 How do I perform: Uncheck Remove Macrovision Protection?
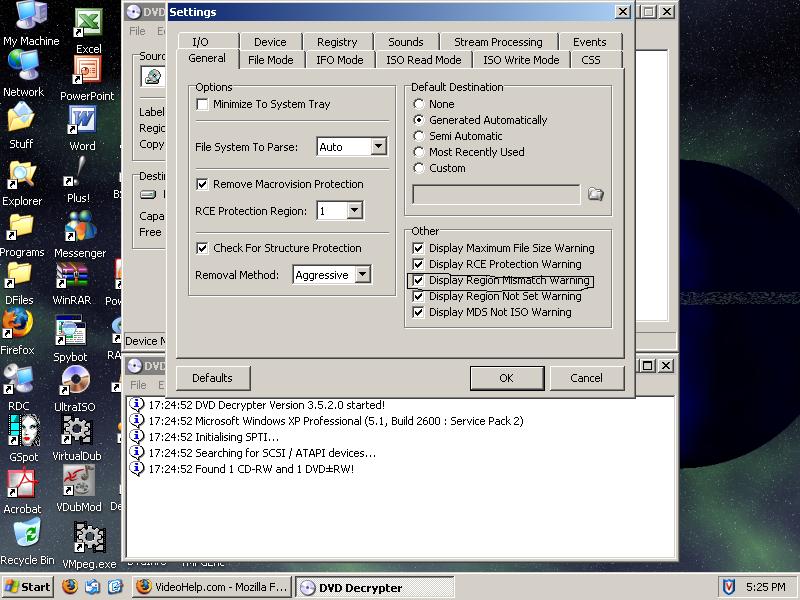click(x=203, y=184)
